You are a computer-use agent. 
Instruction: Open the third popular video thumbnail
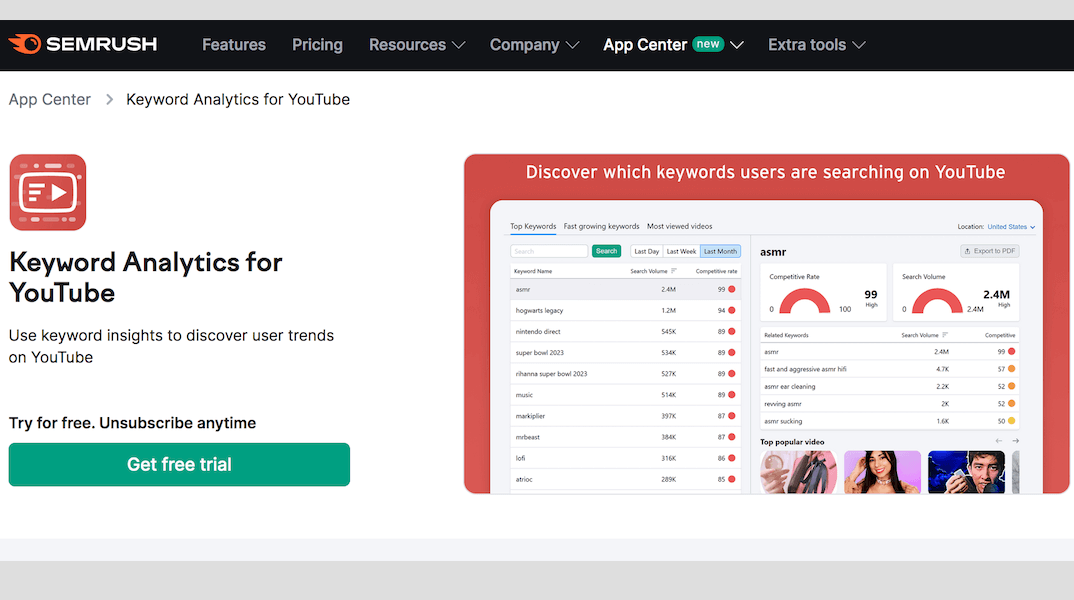[x=966, y=472]
